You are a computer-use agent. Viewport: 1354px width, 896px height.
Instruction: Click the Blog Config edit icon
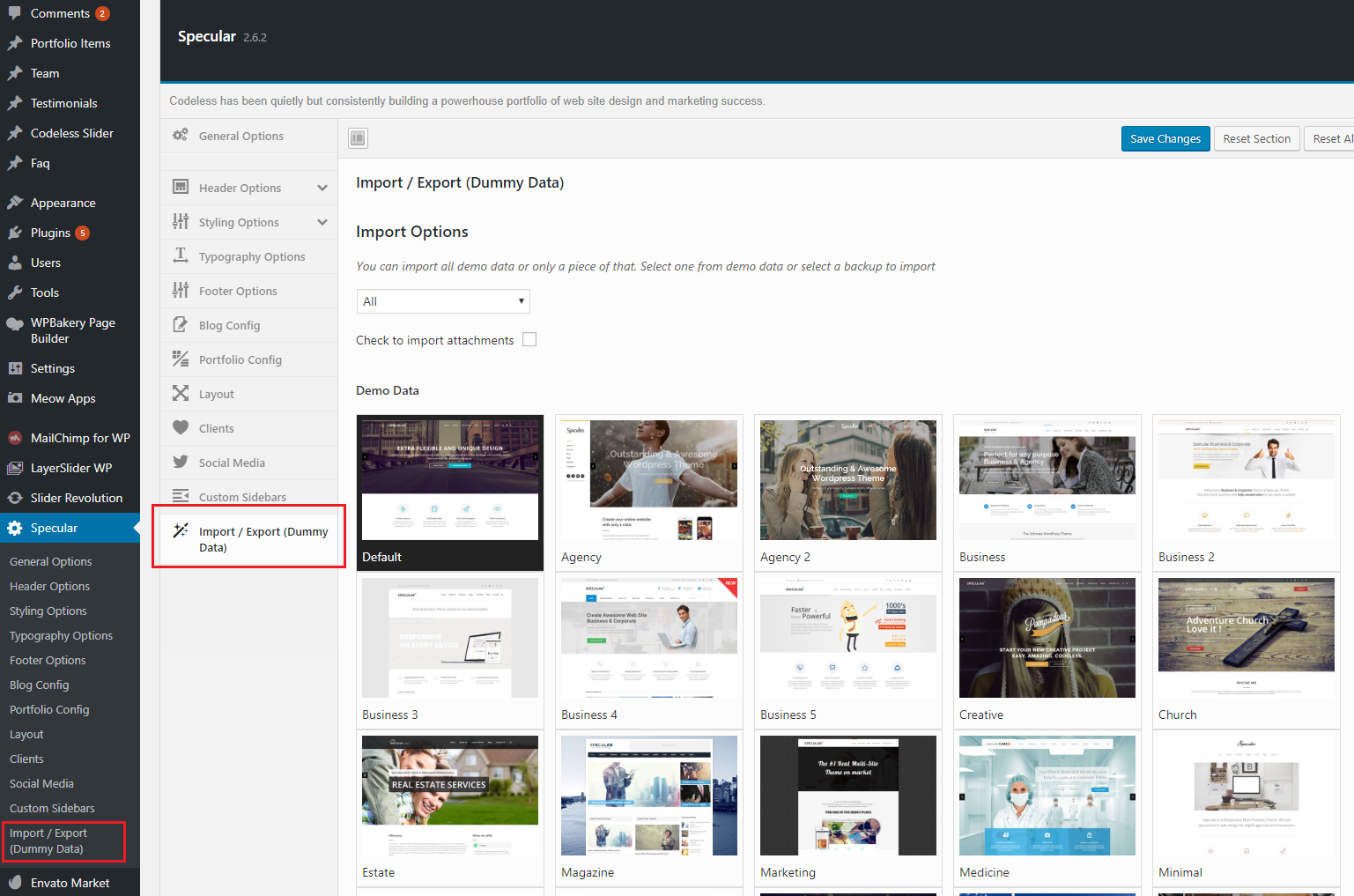181,324
